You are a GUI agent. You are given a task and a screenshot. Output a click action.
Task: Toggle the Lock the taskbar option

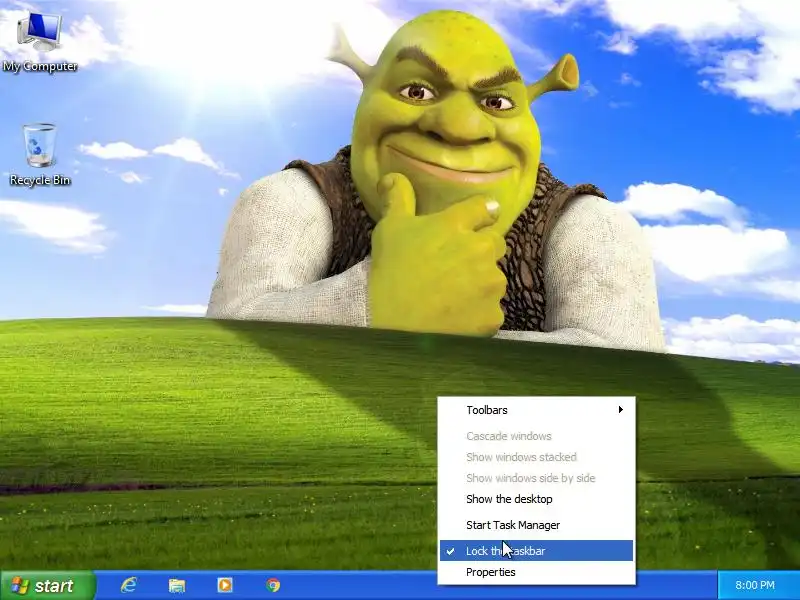(x=536, y=551)
